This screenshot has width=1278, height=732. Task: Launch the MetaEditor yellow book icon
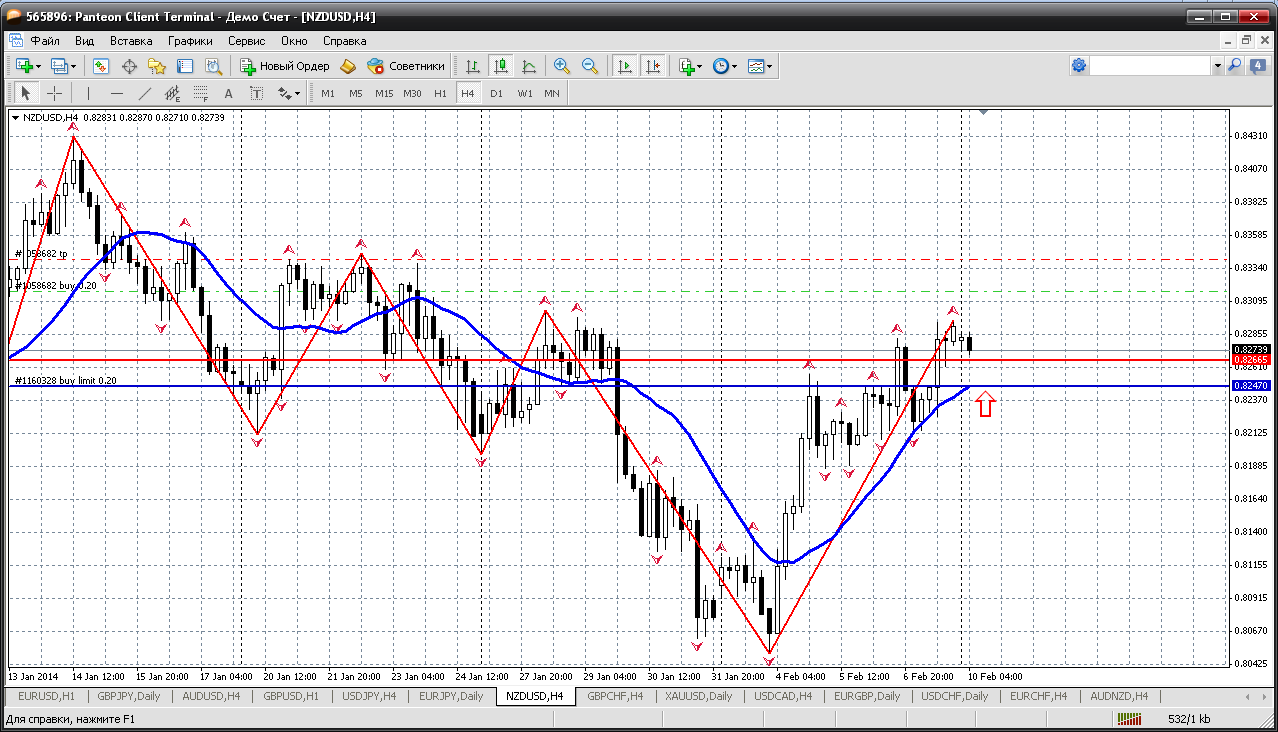(x=348, y=66)
